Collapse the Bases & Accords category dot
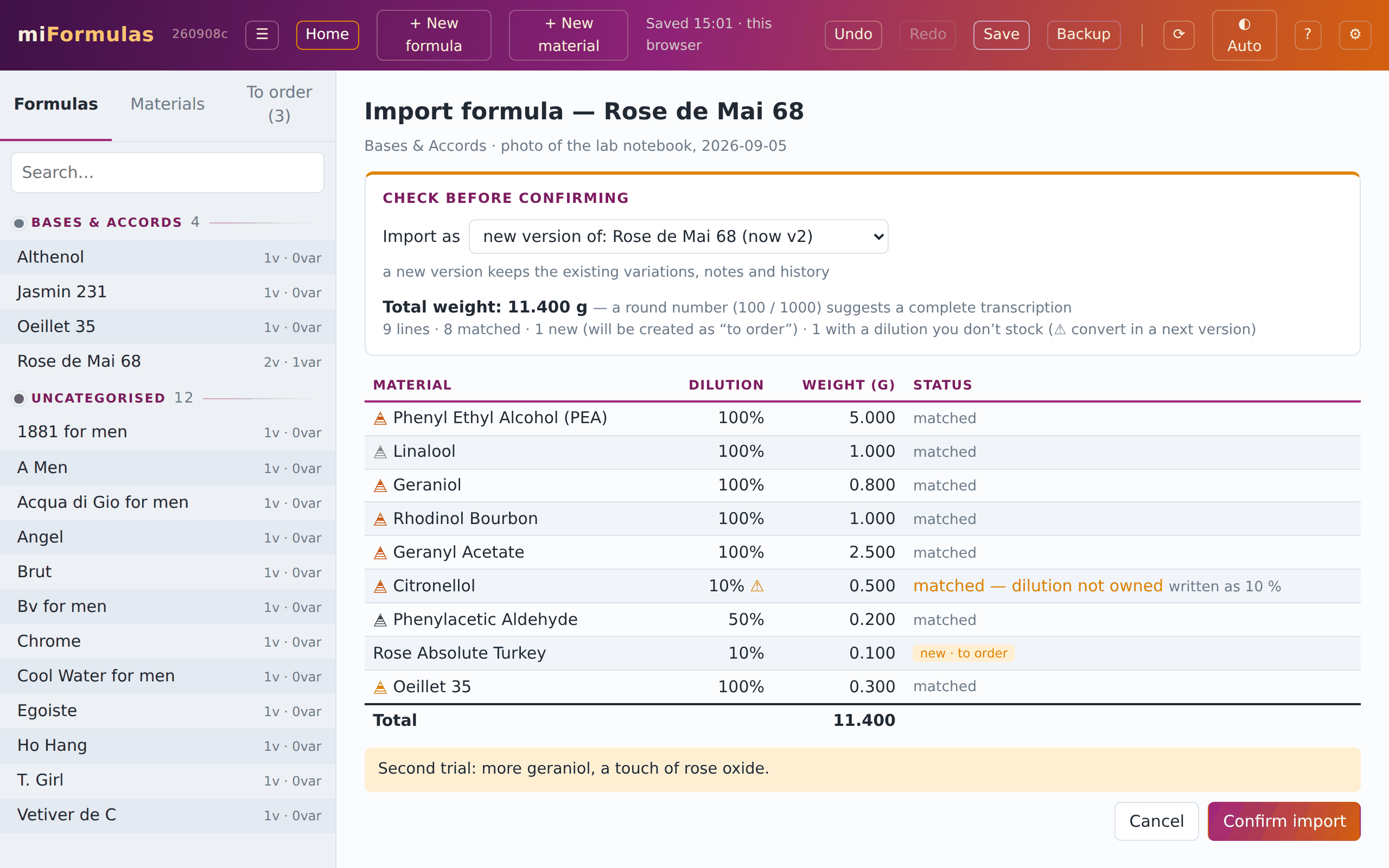1389x868 pixels. tap(19, 223)
